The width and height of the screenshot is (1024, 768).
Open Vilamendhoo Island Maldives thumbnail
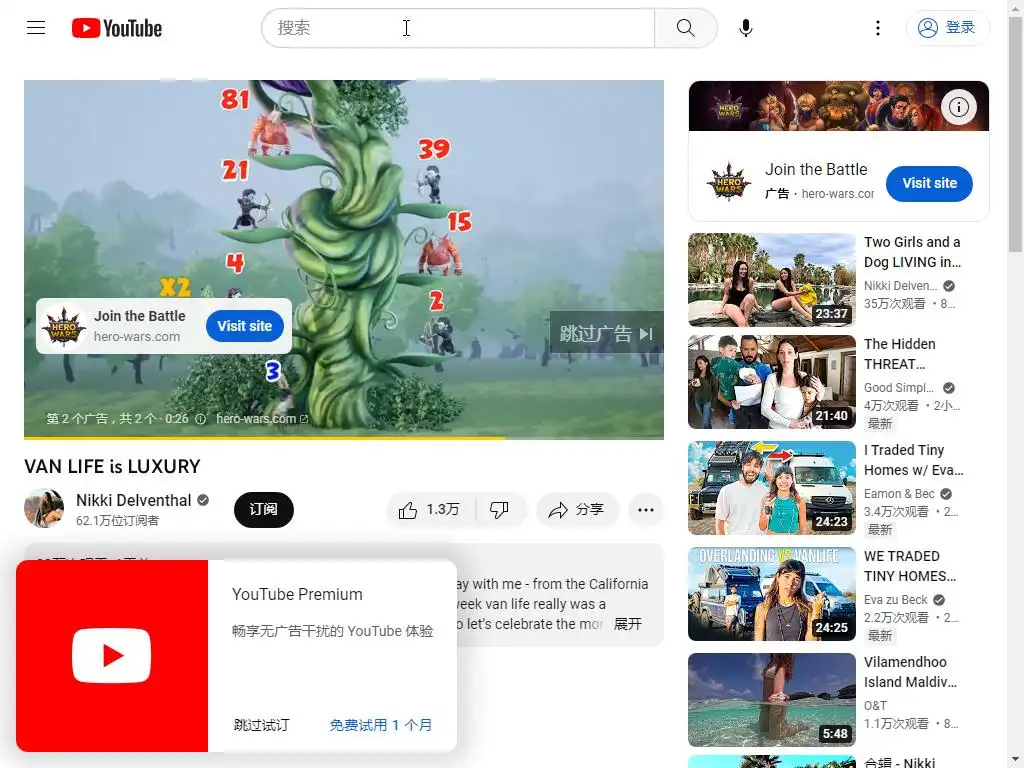pos(771,699)
